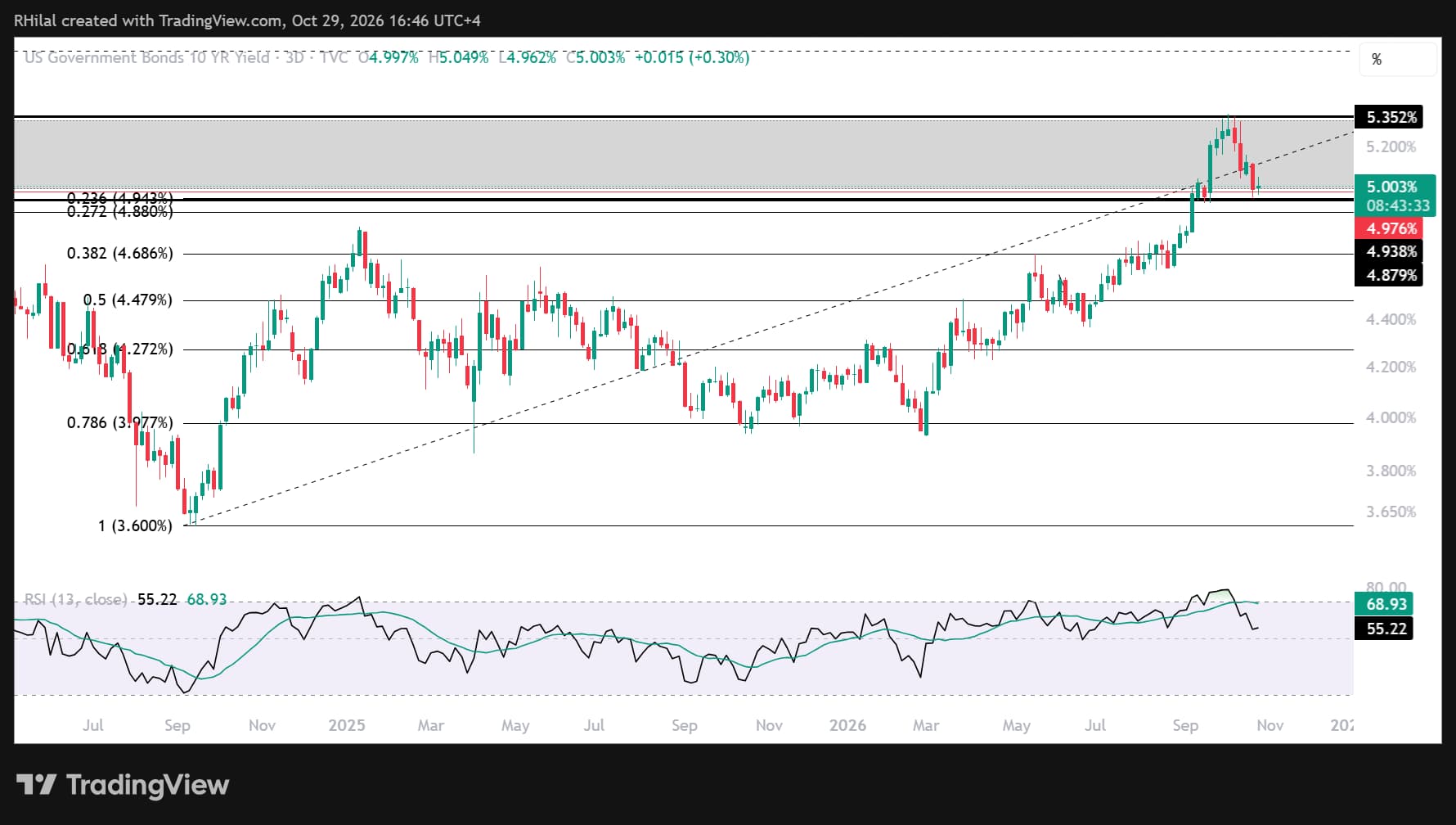Click the 0.272 (4.880%) Fibonacci label

tap(120, 211)
